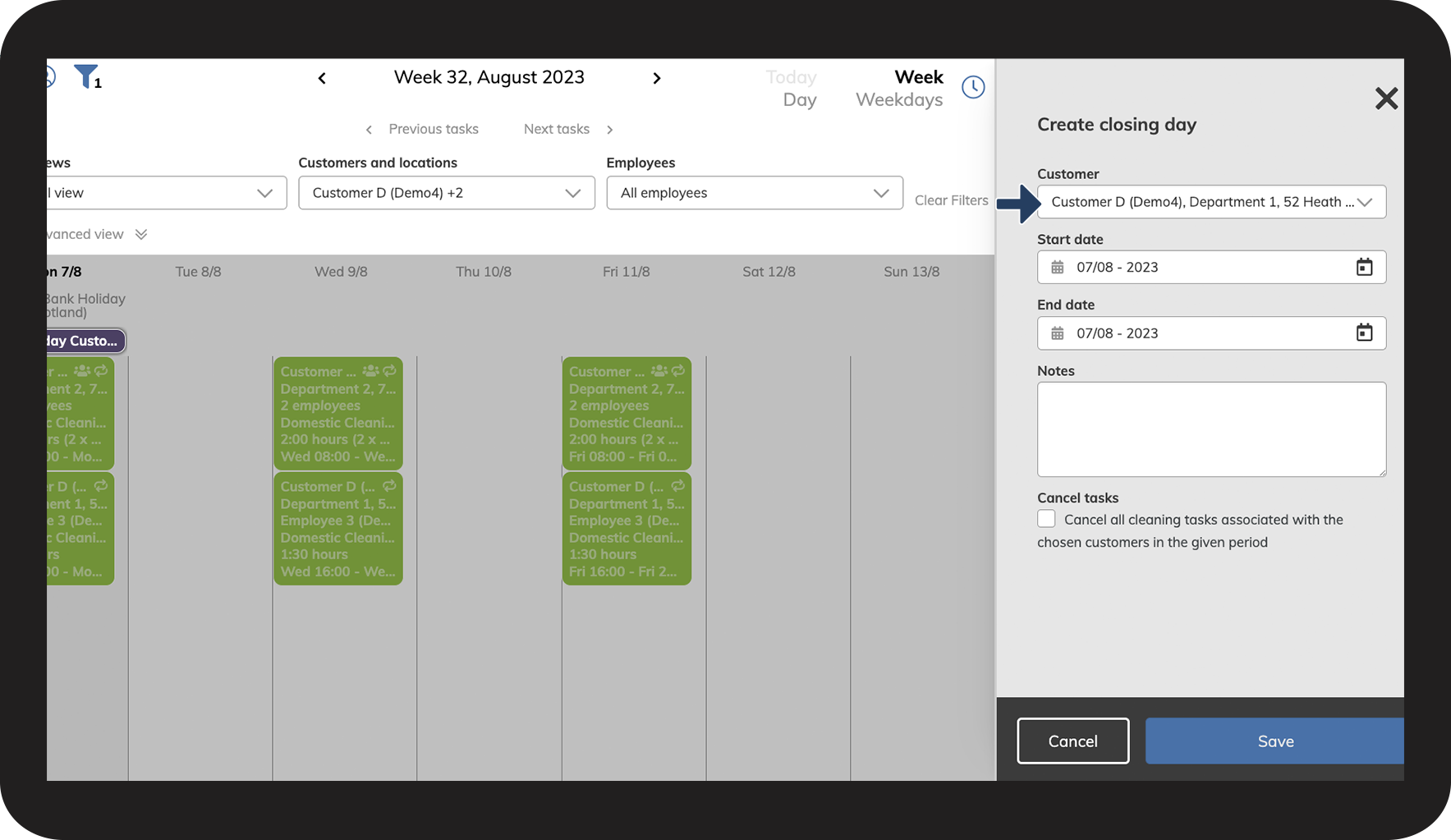Open the Fri 16:00 Employee 3 task
Image resolution: width=1451 pixels, height=840 pixels.
[x=627, y=528]
